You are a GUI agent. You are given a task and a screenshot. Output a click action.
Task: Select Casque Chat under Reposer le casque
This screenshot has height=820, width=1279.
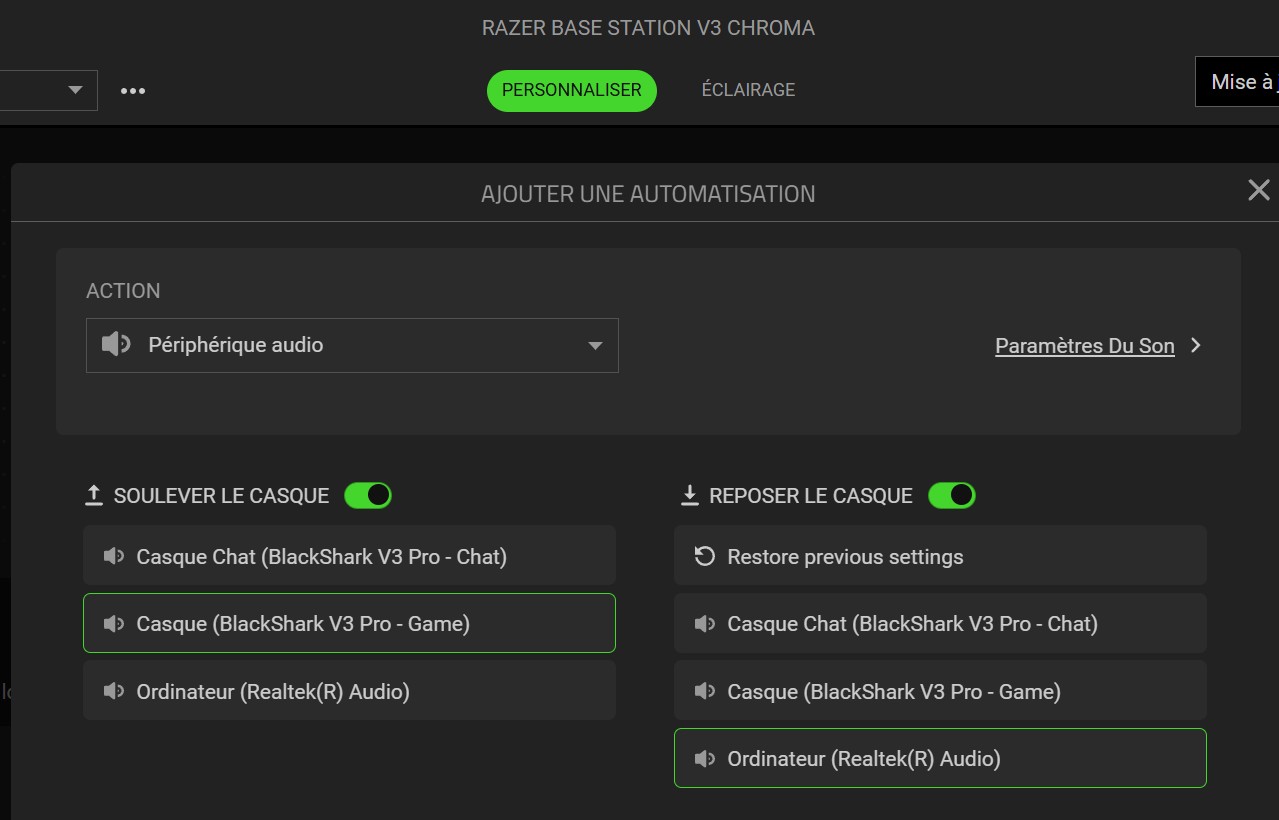click(940, 623)
